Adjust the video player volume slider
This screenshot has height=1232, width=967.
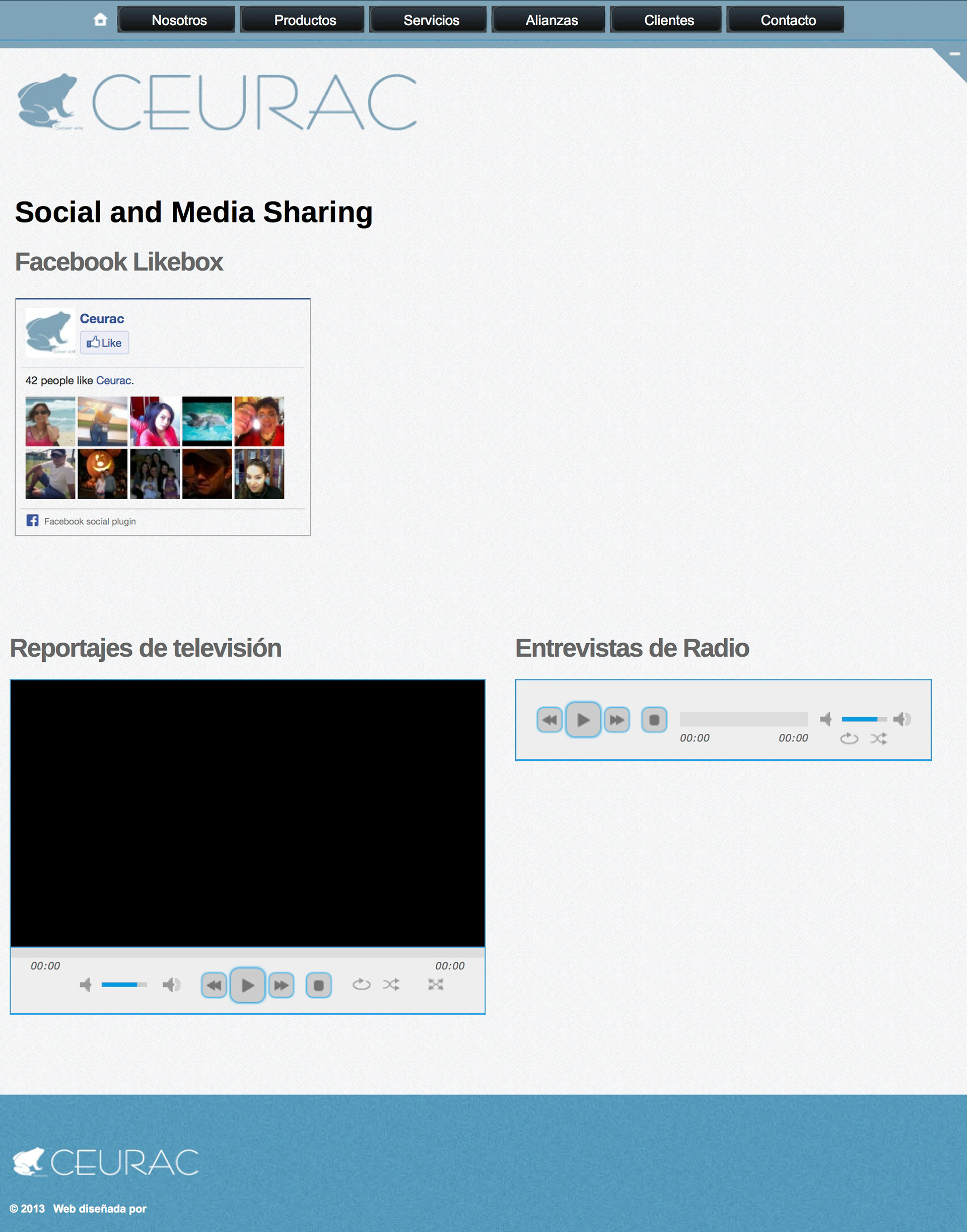click(124, 985)
